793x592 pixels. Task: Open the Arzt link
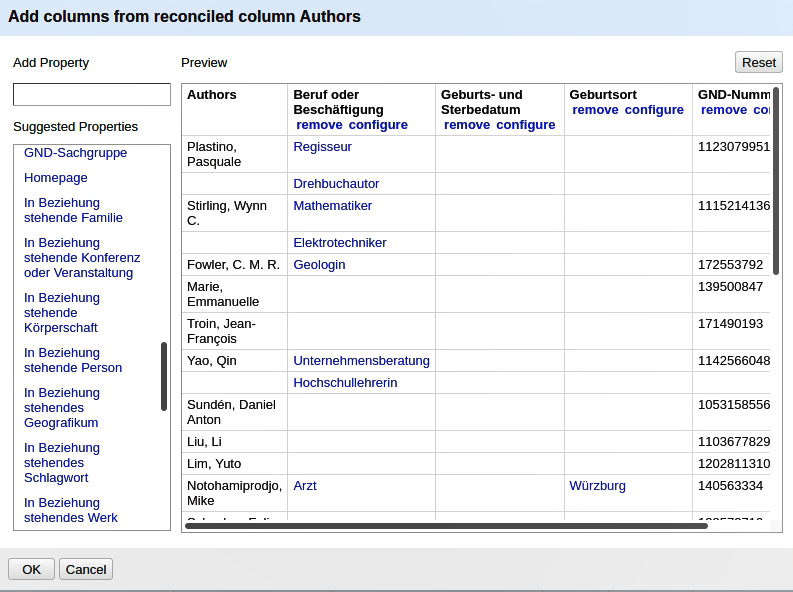305,486
